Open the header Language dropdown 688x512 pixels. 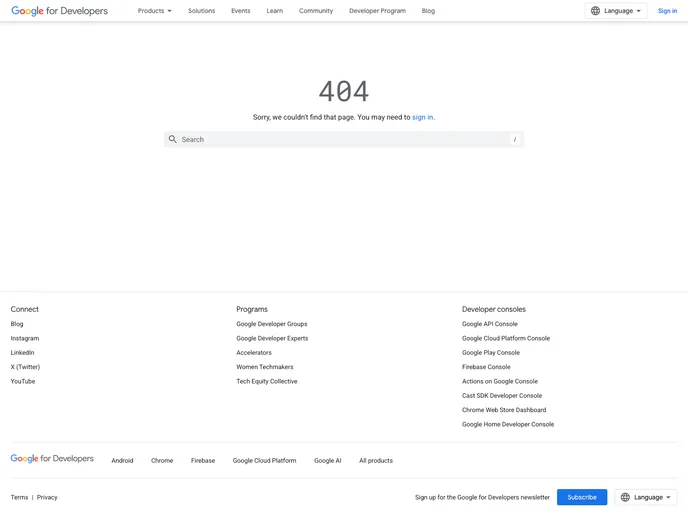tap(616, 11)
